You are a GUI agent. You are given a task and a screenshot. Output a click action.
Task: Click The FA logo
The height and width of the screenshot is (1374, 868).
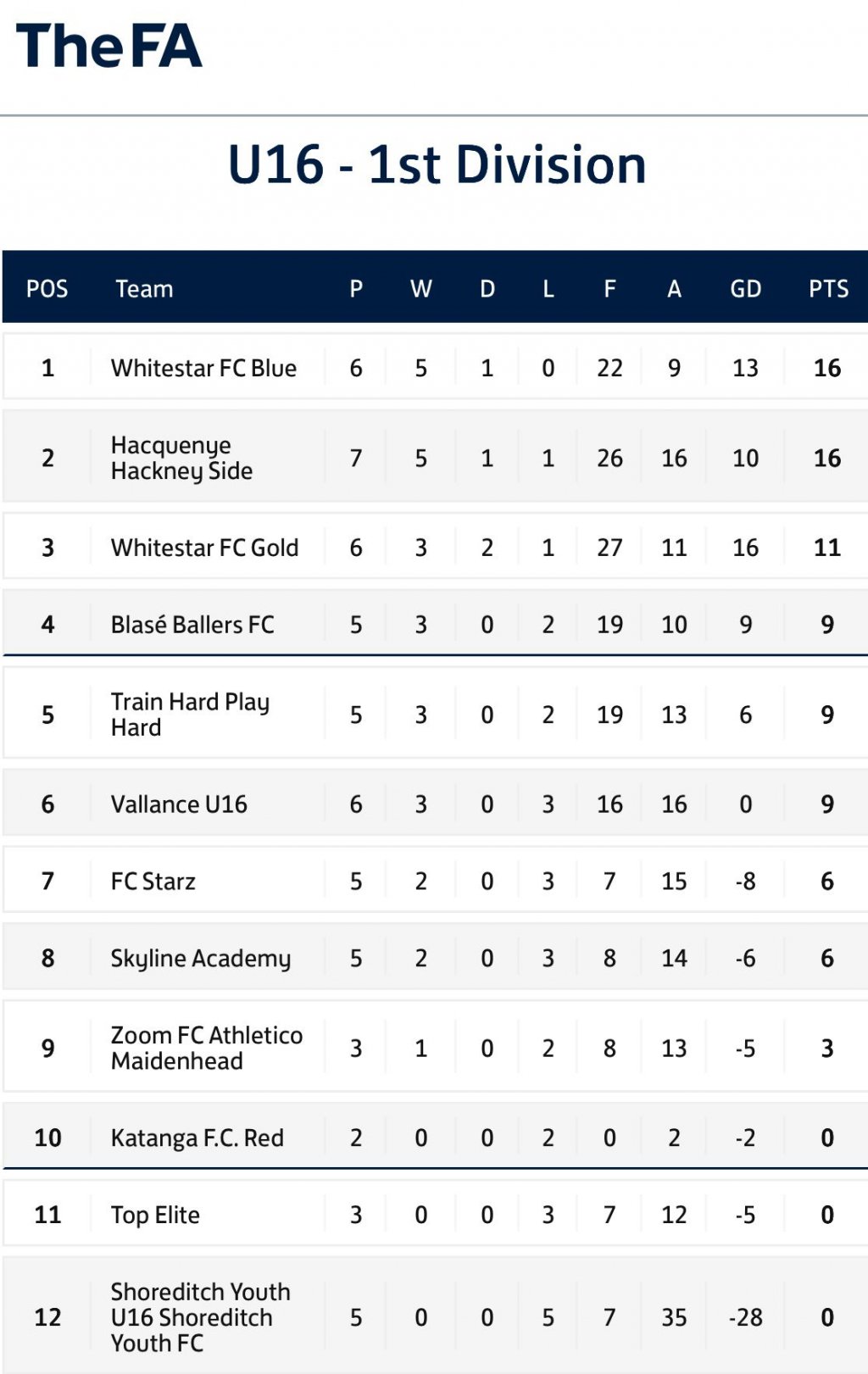click(x=109, y=46)
